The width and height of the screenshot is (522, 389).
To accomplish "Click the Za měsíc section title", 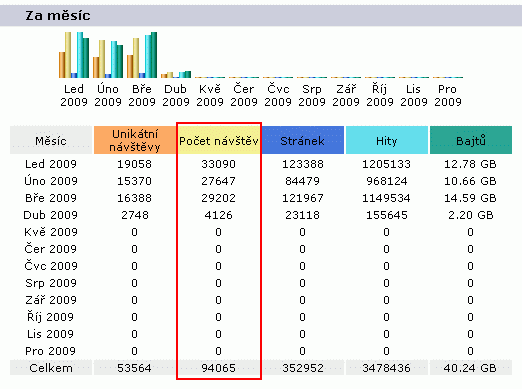I will click(58, 15).
